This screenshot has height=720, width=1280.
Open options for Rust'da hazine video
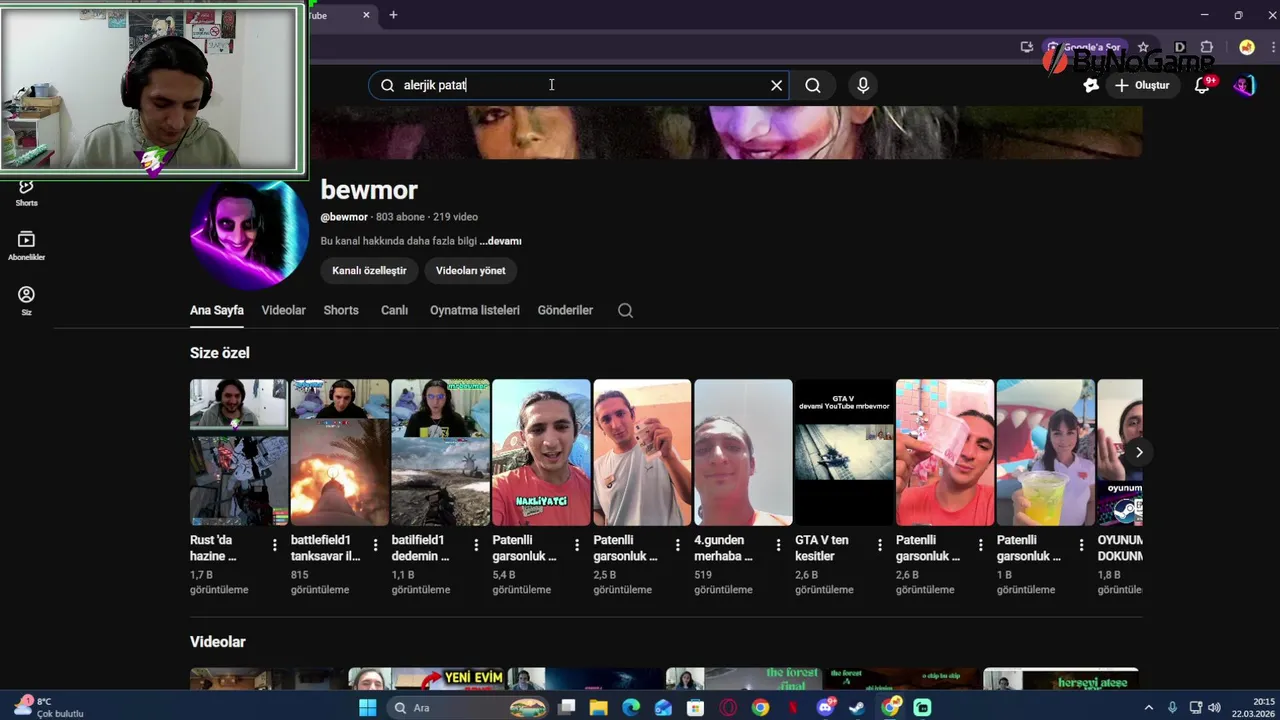click(x=275, y=545)
